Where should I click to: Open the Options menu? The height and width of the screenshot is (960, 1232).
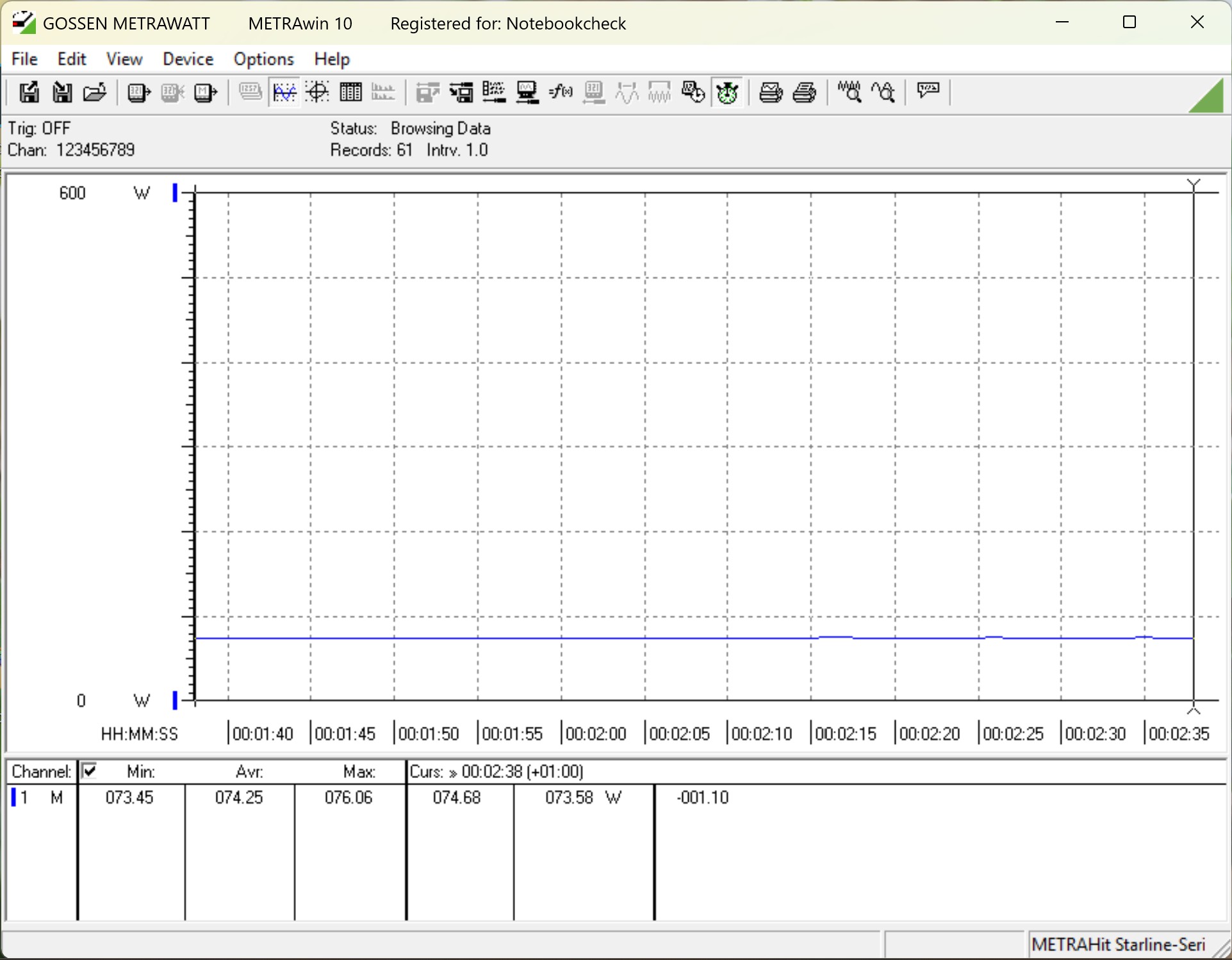pyautogui.click(x=263, y=59)
